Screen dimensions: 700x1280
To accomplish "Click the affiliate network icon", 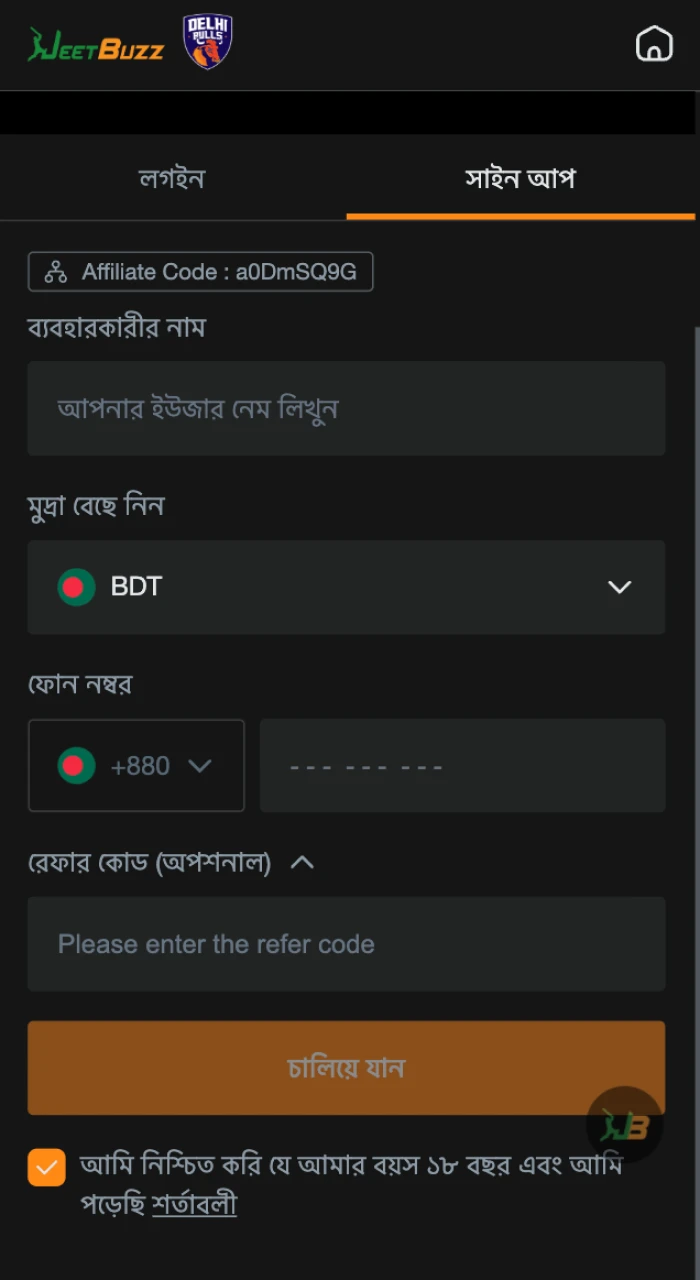I will (x=54, y=271).
